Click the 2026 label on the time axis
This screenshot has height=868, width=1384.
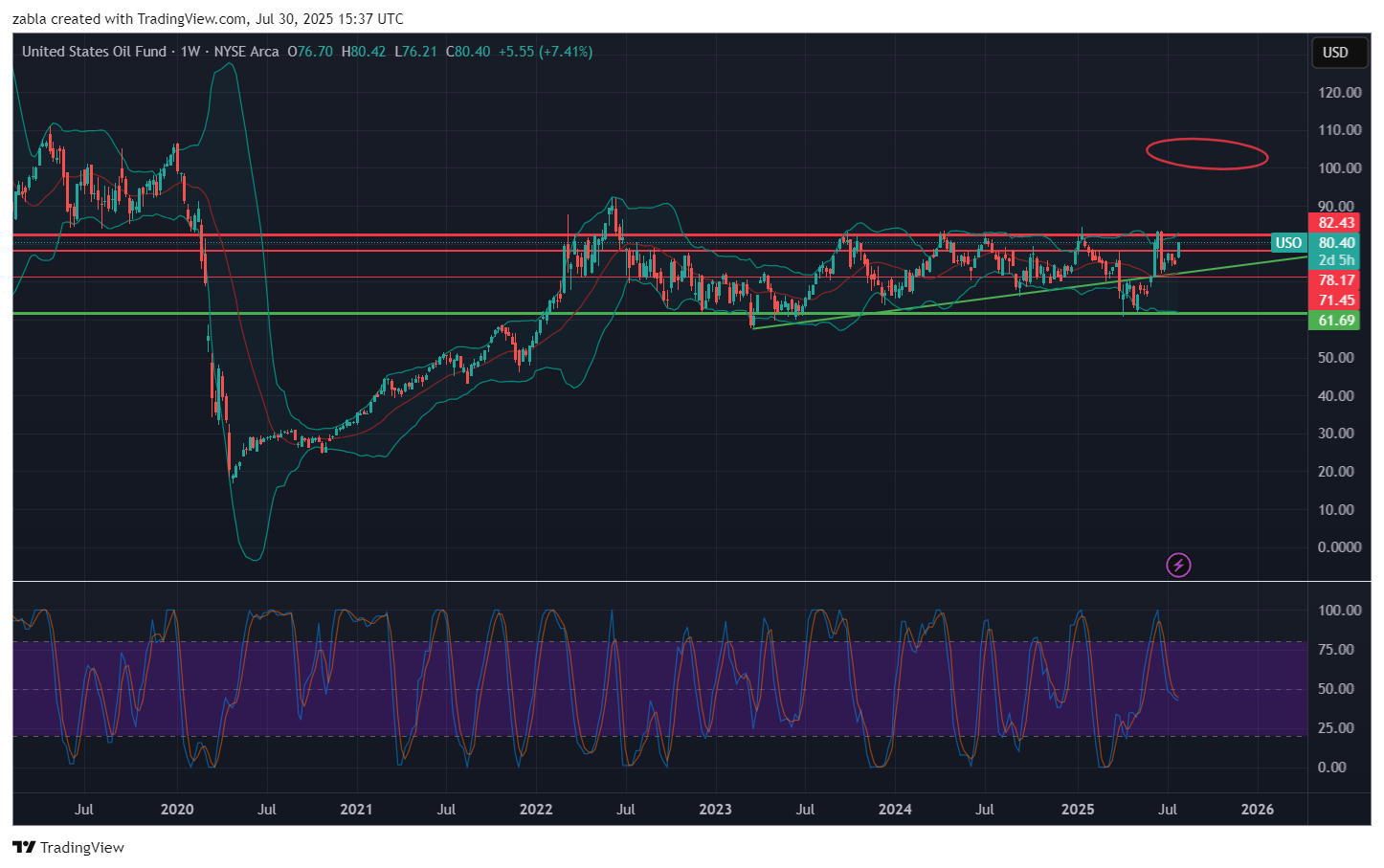[x=1257, y=810]
